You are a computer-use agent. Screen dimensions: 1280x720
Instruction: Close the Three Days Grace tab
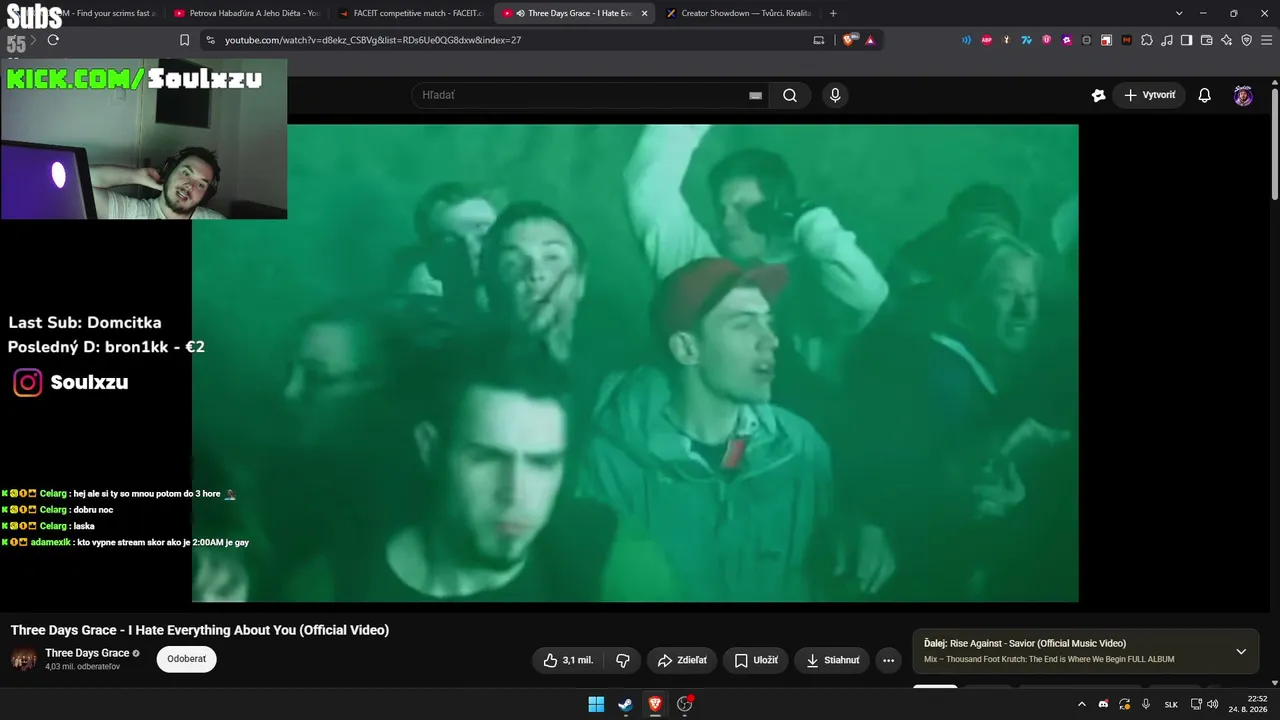coord(644,13)
